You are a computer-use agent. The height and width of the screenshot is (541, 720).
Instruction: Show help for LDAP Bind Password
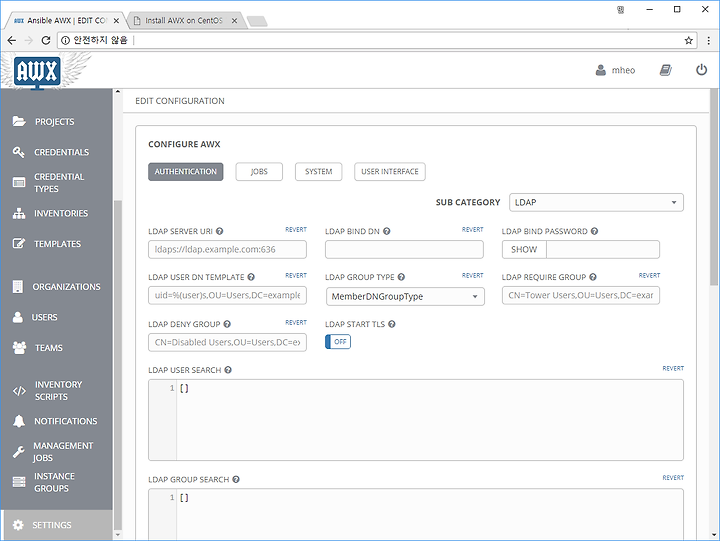[x=594, y=231]
